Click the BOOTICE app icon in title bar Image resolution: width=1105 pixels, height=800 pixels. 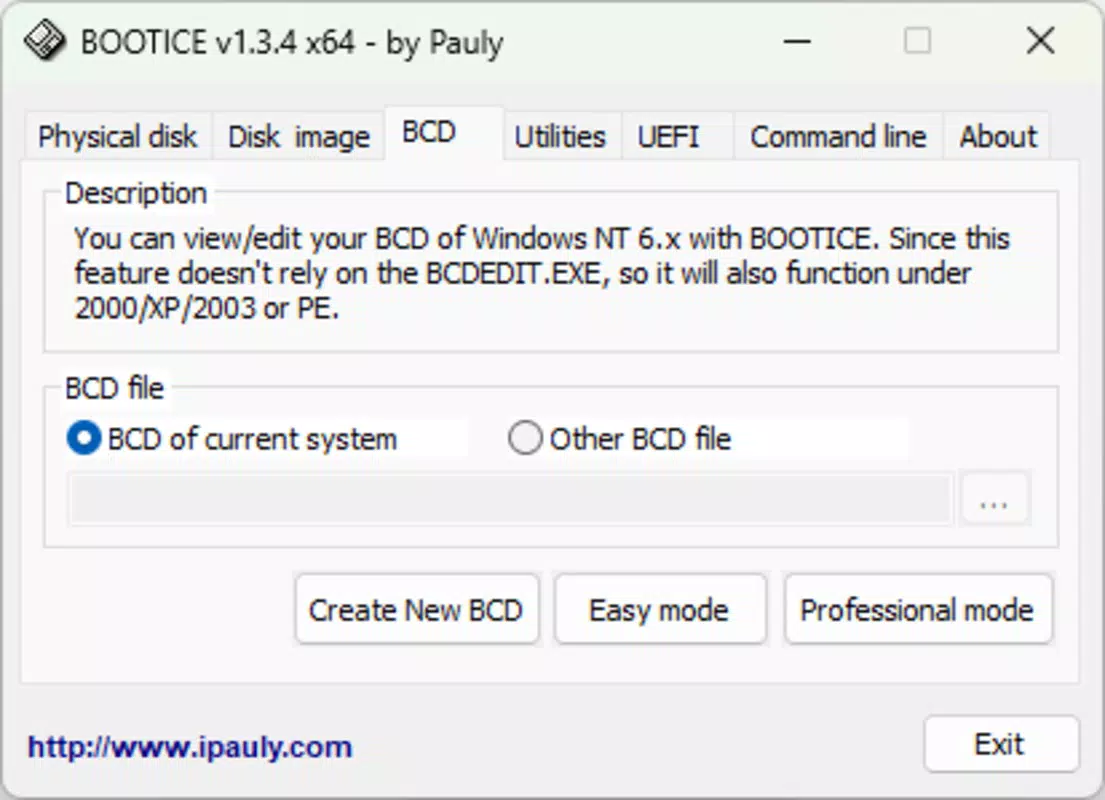click(x=44, y=41)
